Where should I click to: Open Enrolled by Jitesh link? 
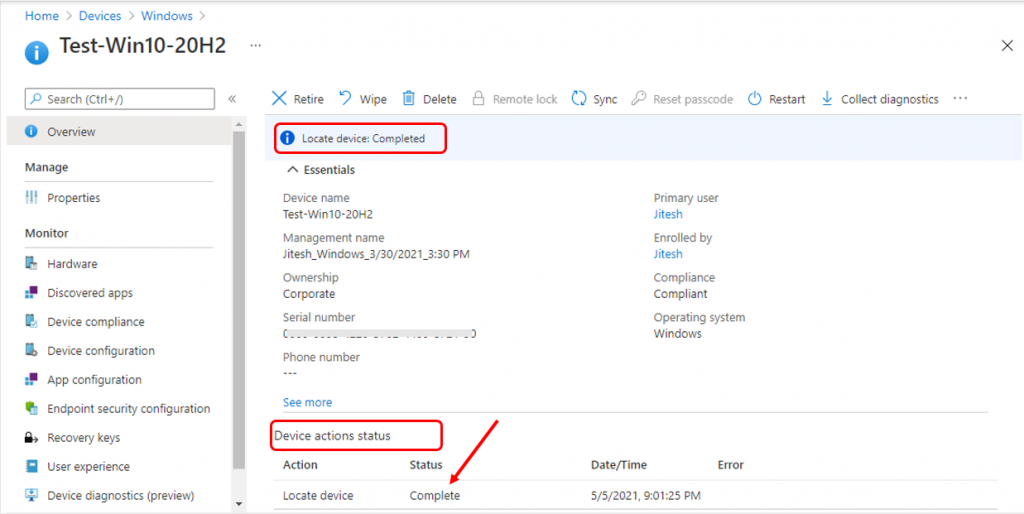point(668,253)
